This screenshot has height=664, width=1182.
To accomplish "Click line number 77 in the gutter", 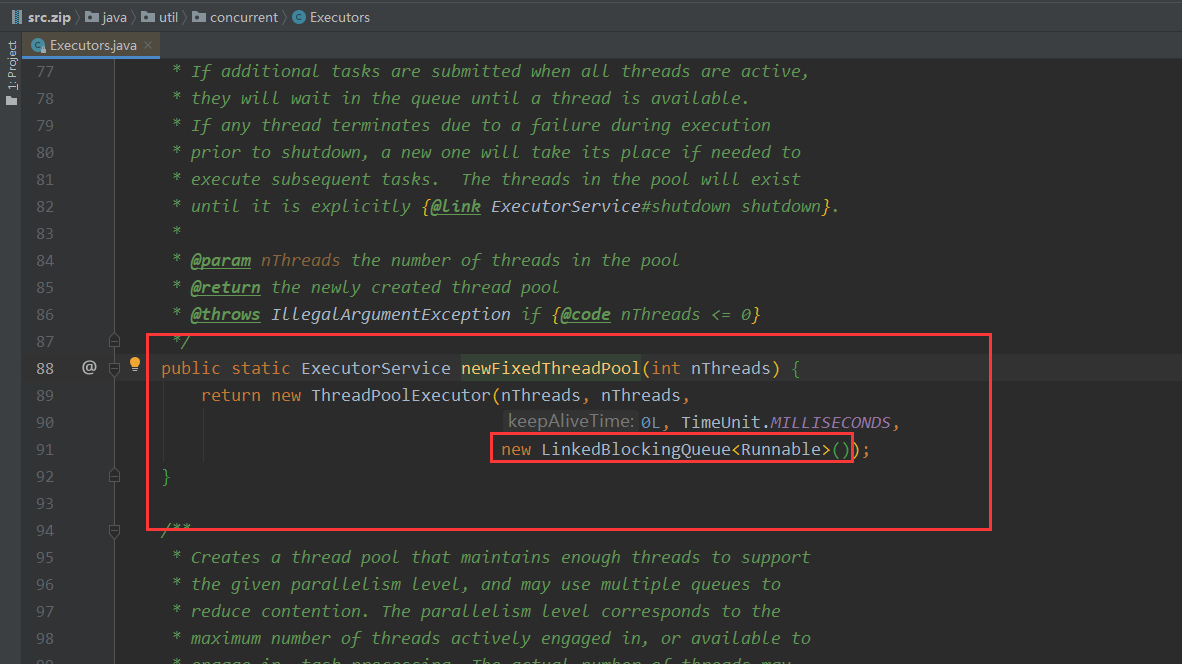I will (x=45, y=72).
